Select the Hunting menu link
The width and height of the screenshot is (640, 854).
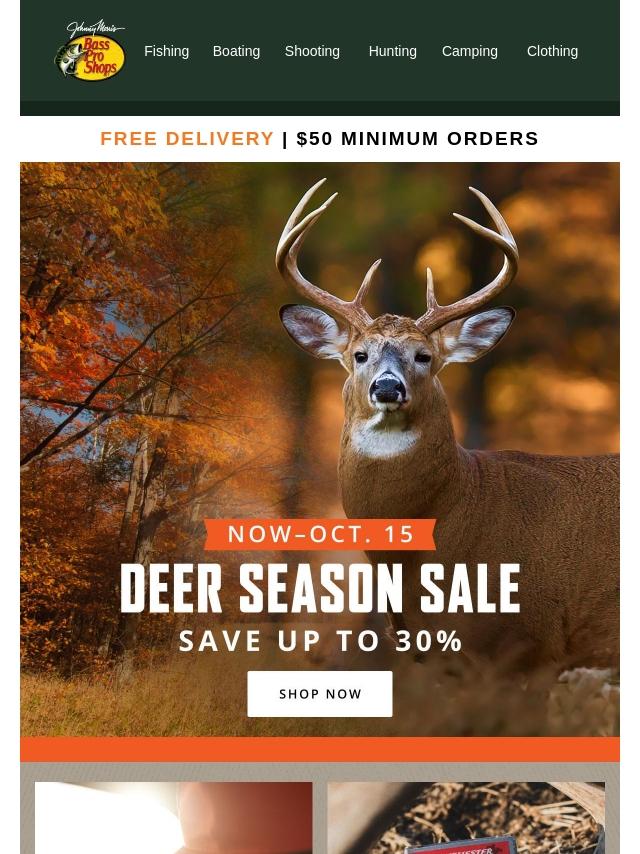click(393, 51)
